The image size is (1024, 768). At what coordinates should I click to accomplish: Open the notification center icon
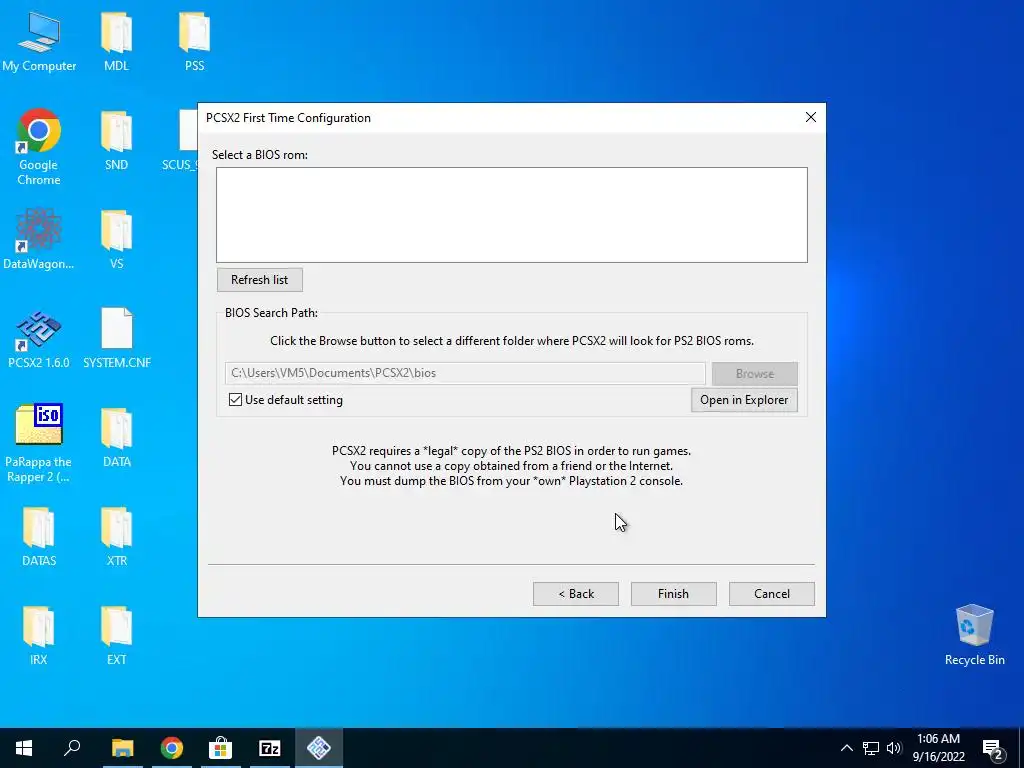coord(993,748)
